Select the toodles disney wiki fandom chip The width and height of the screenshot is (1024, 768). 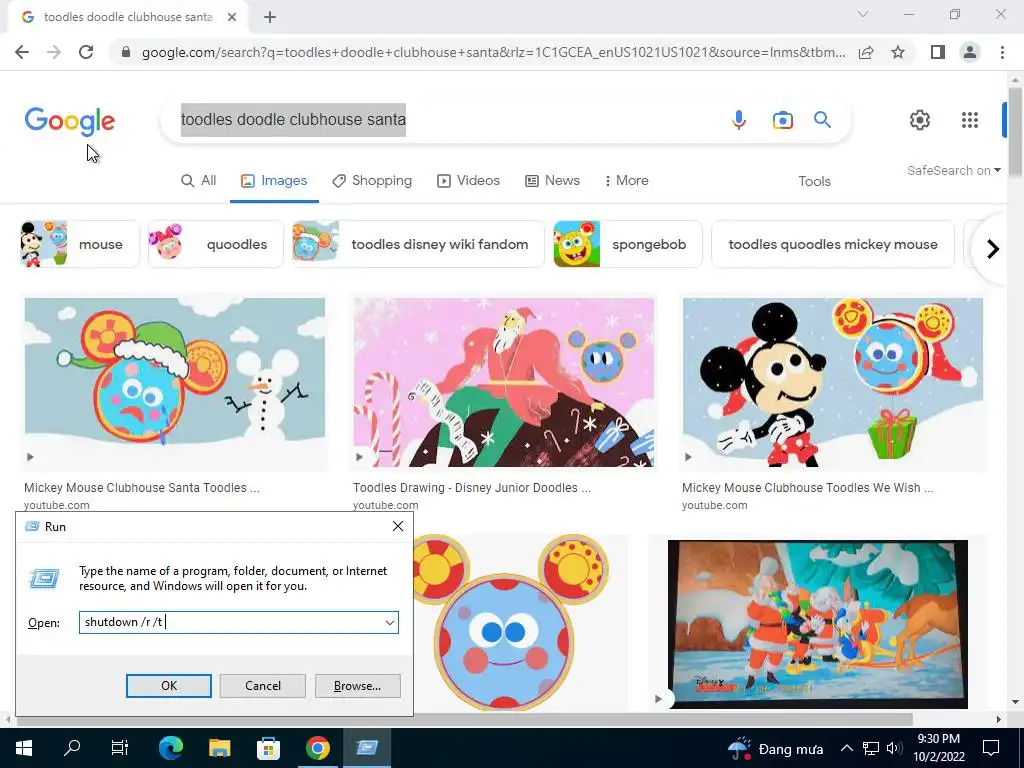[x=418, y=244]
